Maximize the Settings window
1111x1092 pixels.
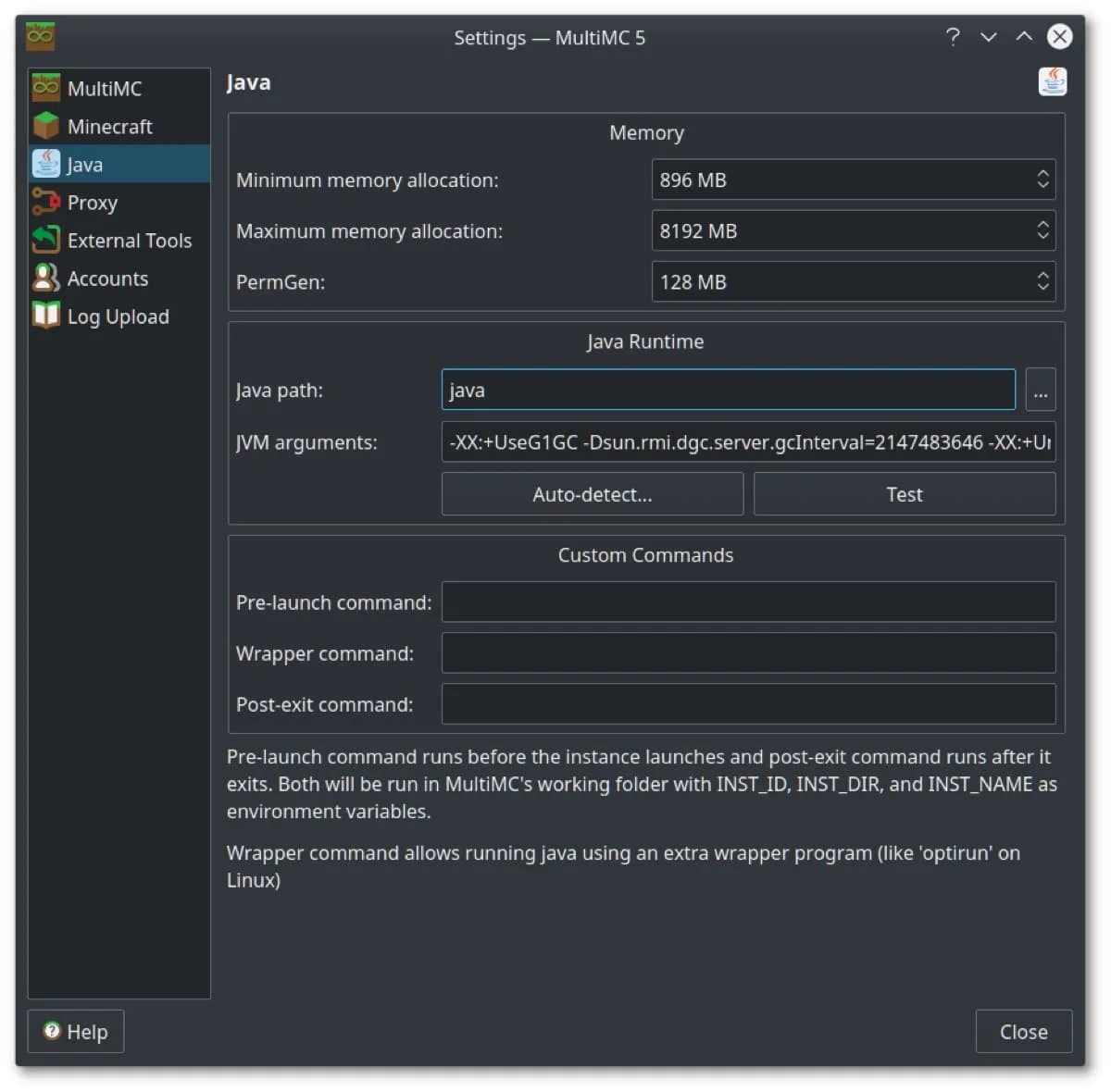point(1024,36)
